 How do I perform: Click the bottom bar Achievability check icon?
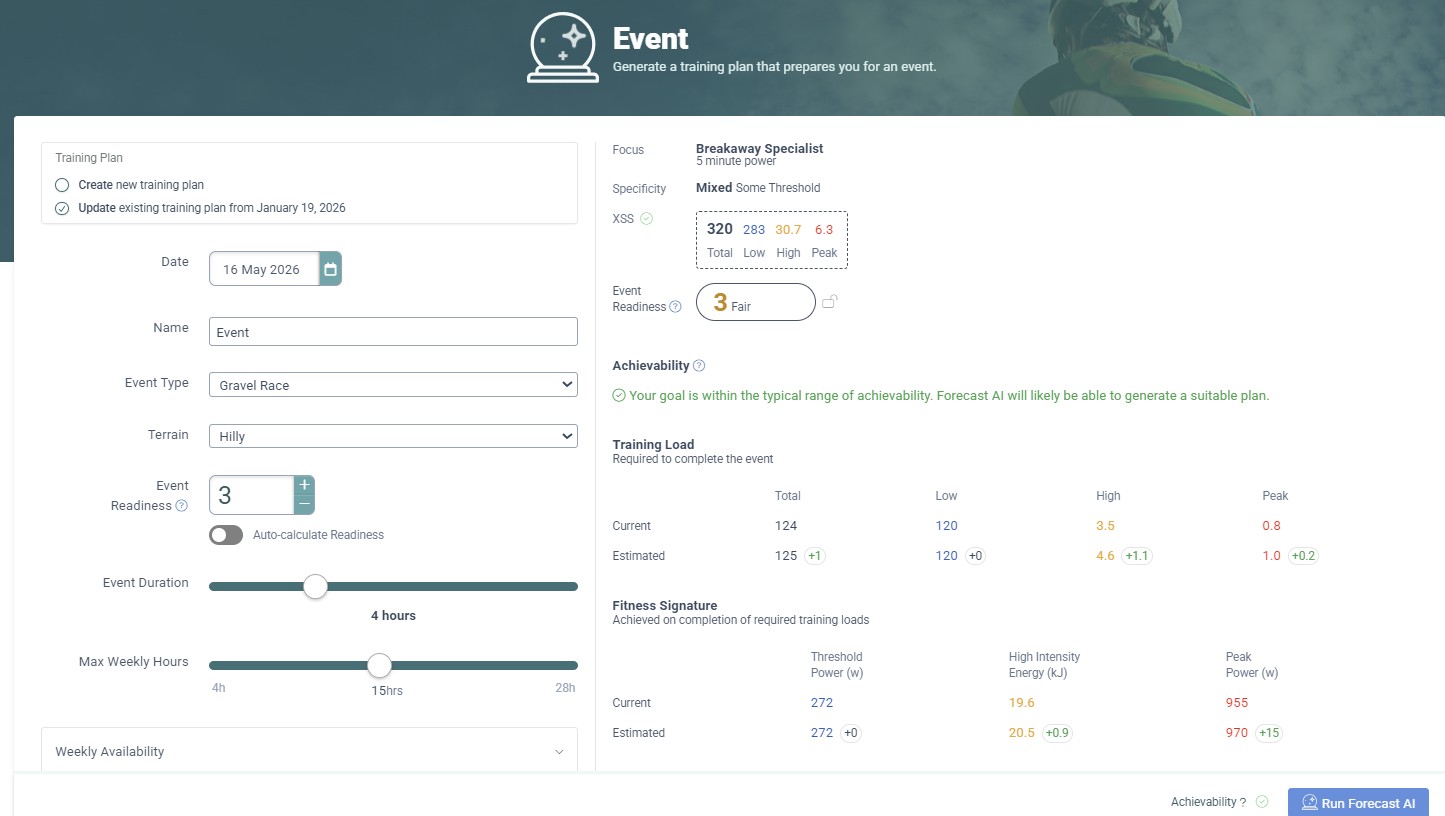click(1262, 802)
